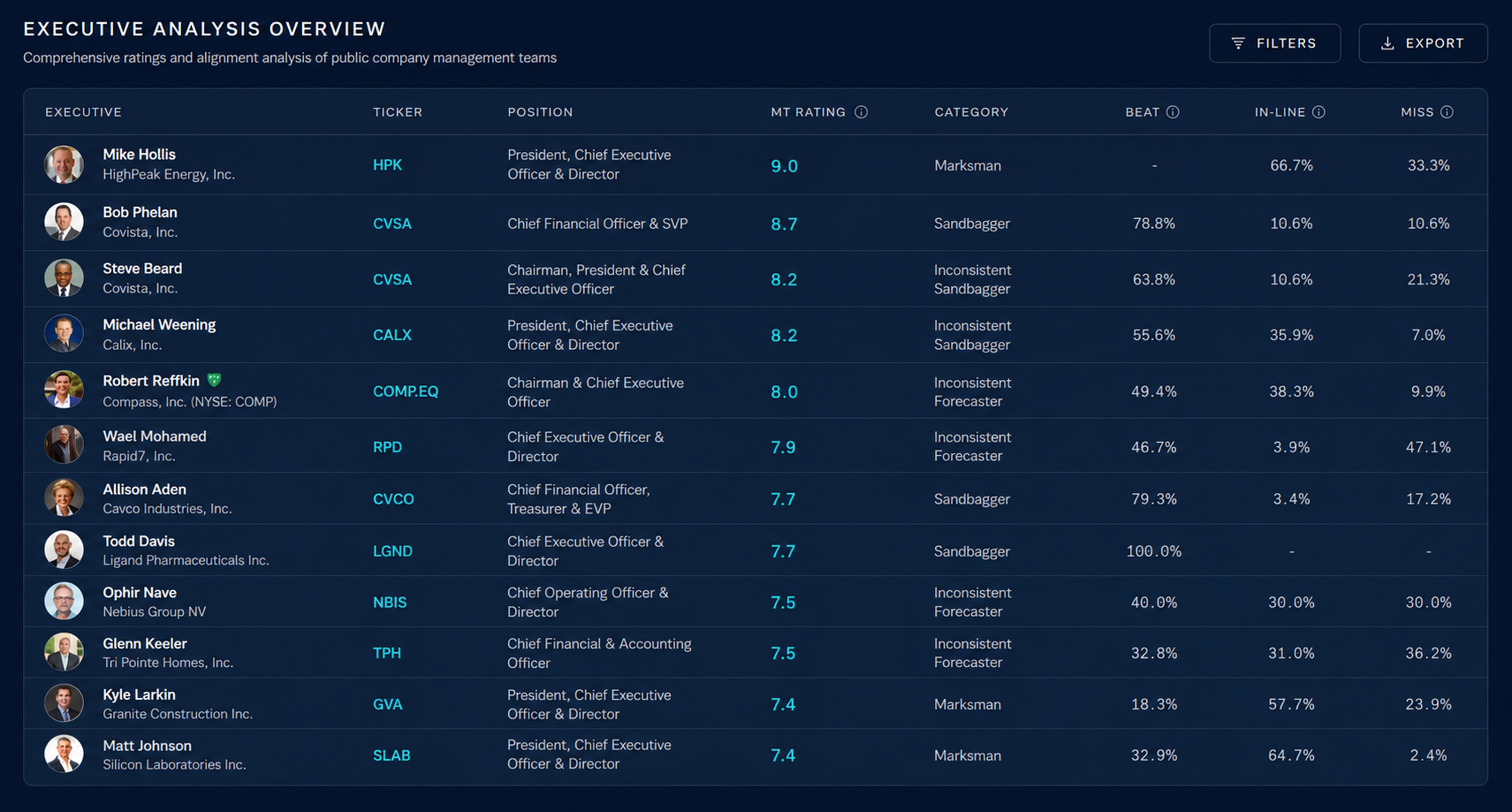Click the Export button

pyautogui.click(x=1423, y=43)
